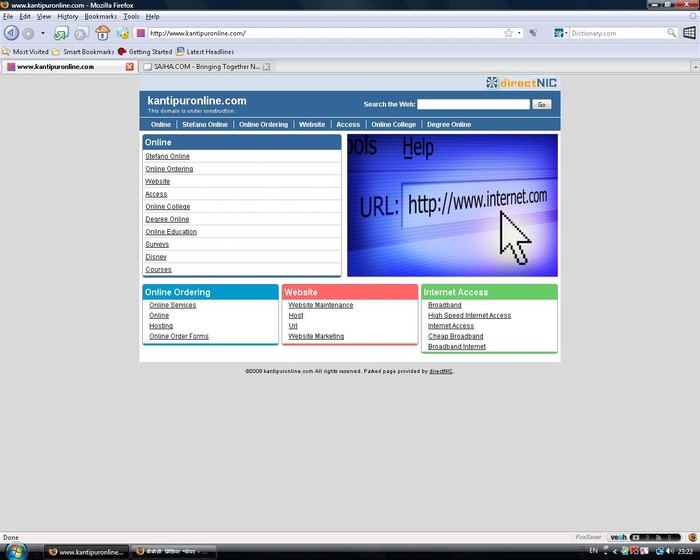
Task: Expand the address bar URL history dropdown
Action: 520,33
